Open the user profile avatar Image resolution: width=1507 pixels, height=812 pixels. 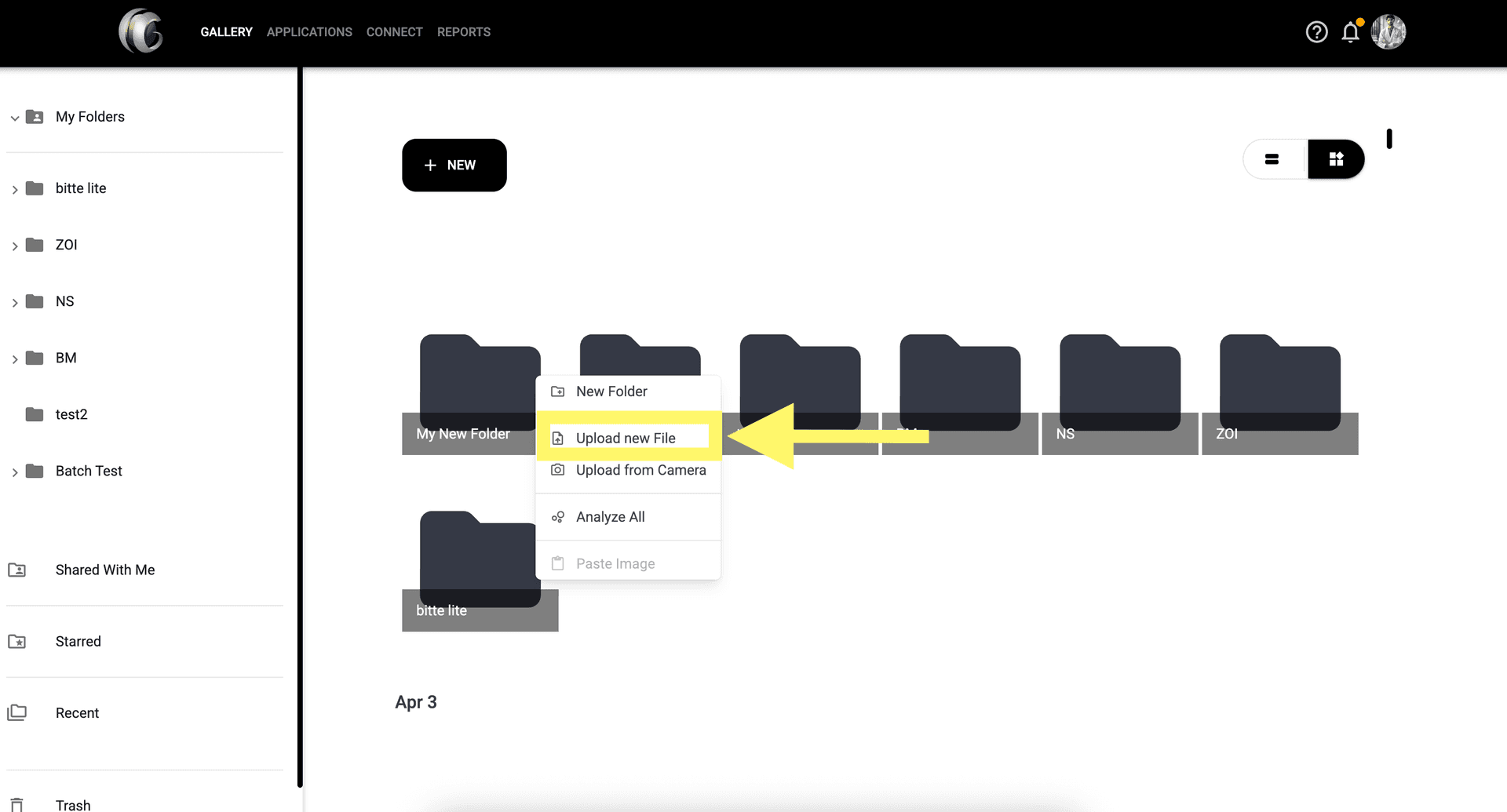[1388, 32]
